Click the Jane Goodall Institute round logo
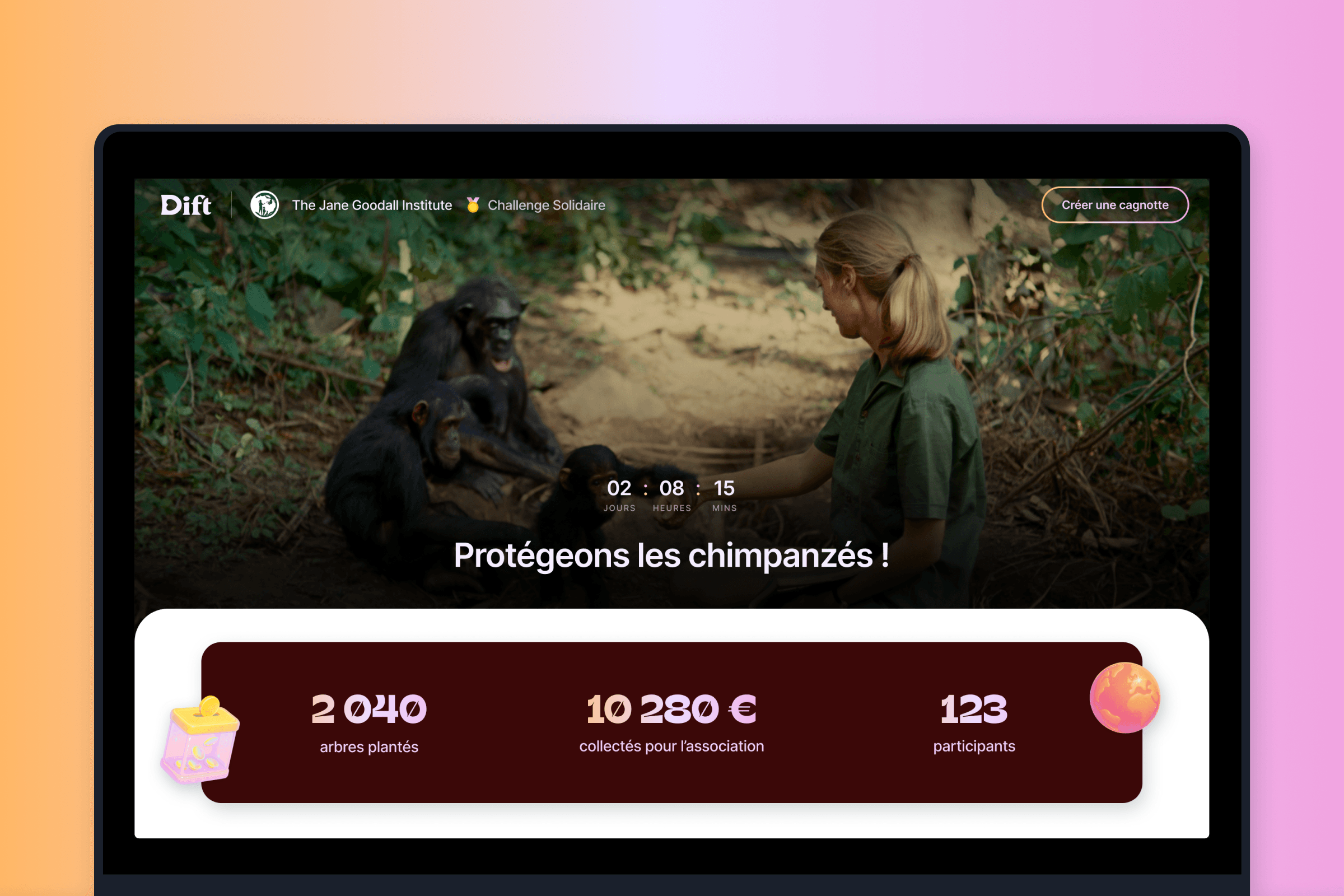This screenshot has width=1344, height=896. pos(264,204)
